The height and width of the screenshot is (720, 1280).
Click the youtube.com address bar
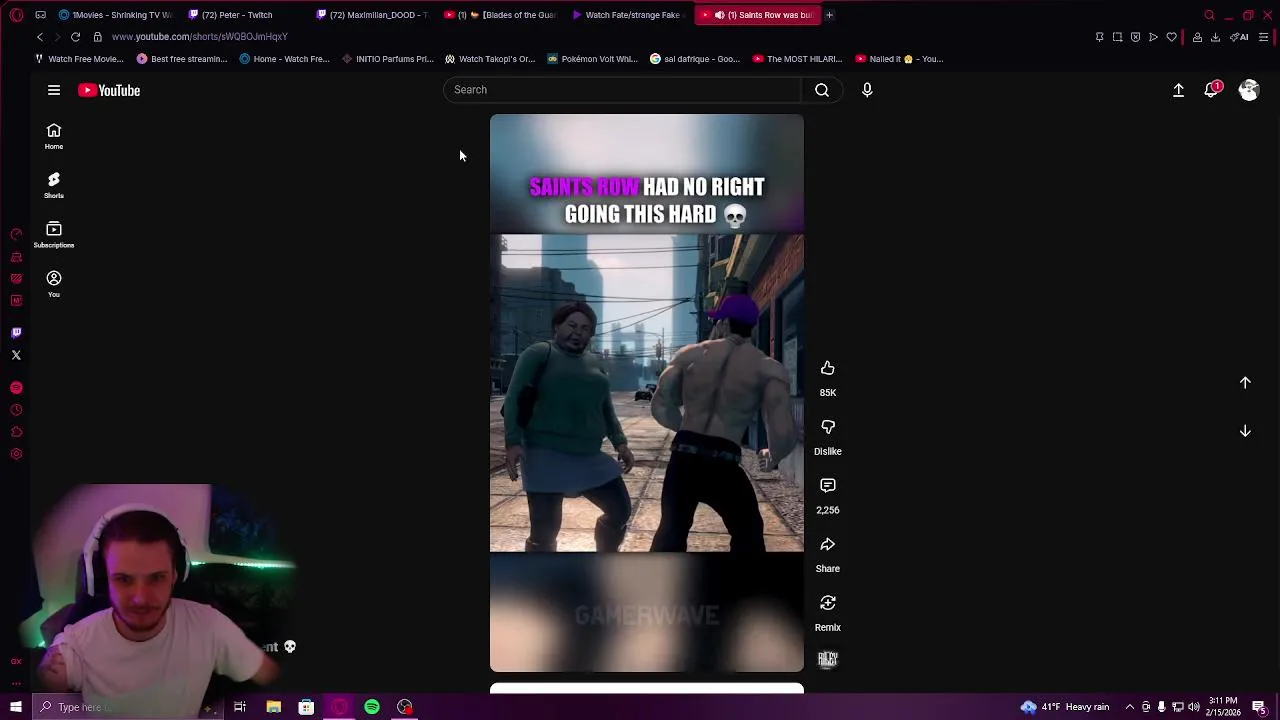pyautogui.click(x=199, y=37)
